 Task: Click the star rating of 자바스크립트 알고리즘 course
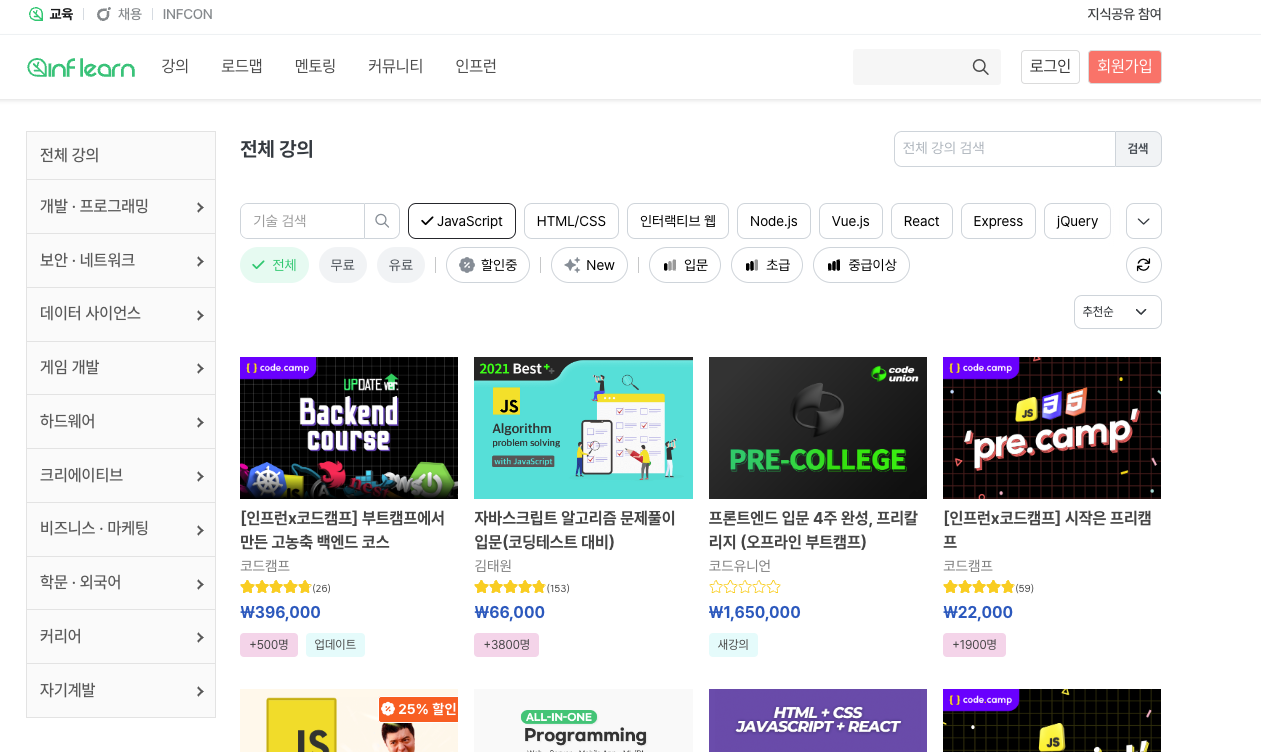510,587
